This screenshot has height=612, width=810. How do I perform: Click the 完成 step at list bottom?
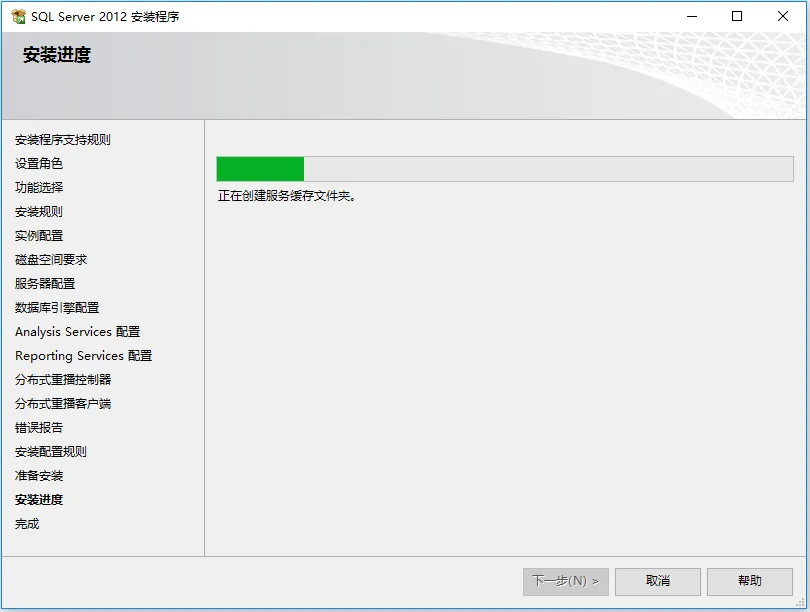27,524
